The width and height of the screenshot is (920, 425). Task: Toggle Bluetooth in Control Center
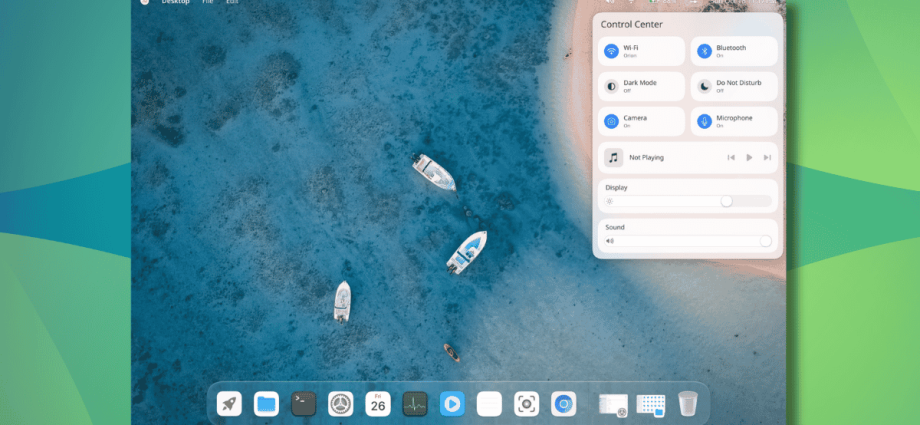(x=734, y=51)
